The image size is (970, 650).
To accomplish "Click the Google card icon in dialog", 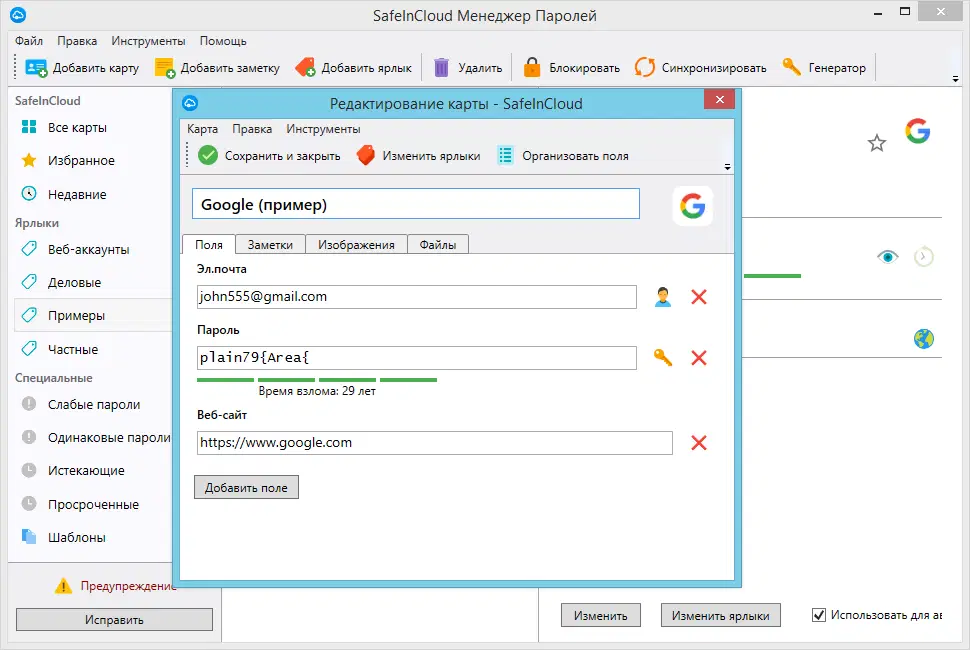I will click(x=692, y=206).
